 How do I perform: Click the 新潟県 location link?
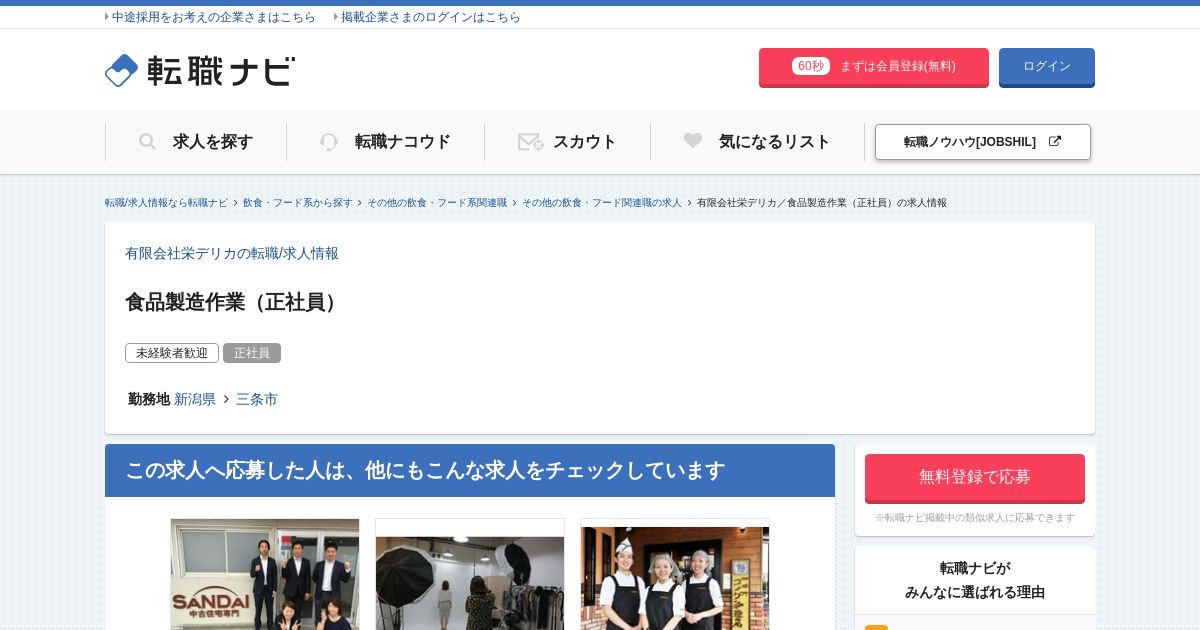tap(195, 399)
